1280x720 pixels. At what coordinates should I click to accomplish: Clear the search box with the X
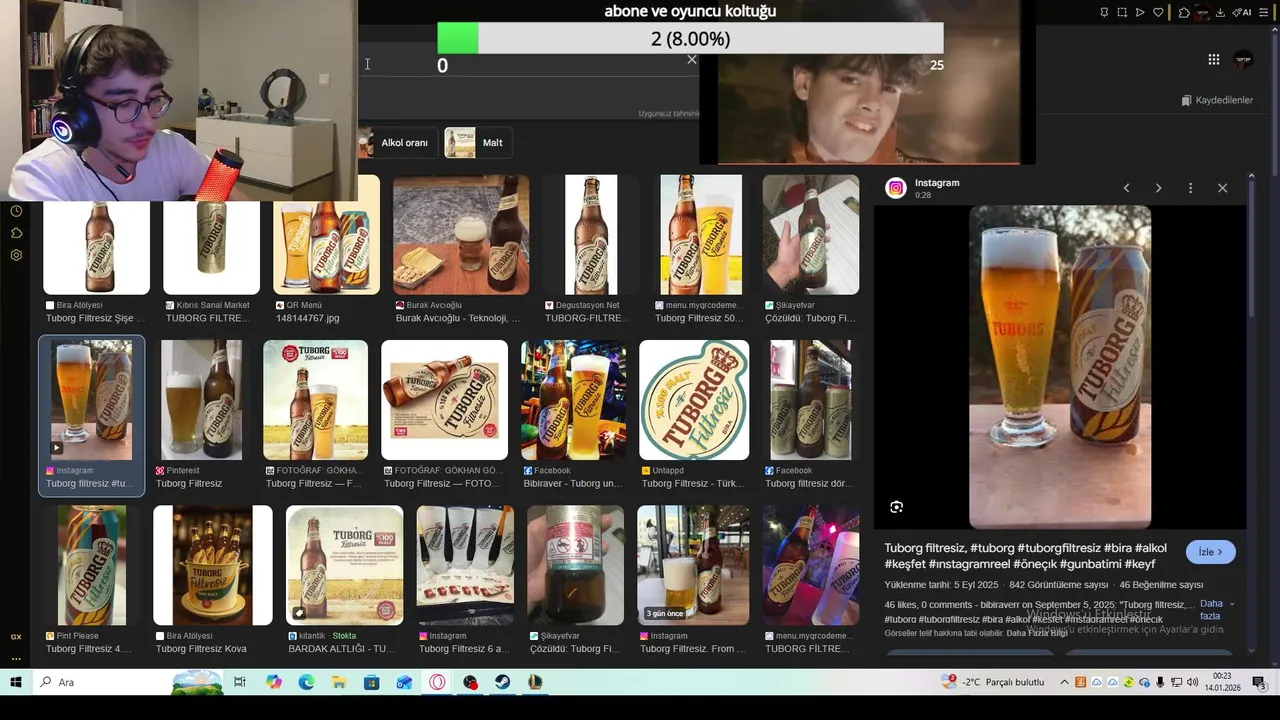pyautogui.click(x=691, y=60)
